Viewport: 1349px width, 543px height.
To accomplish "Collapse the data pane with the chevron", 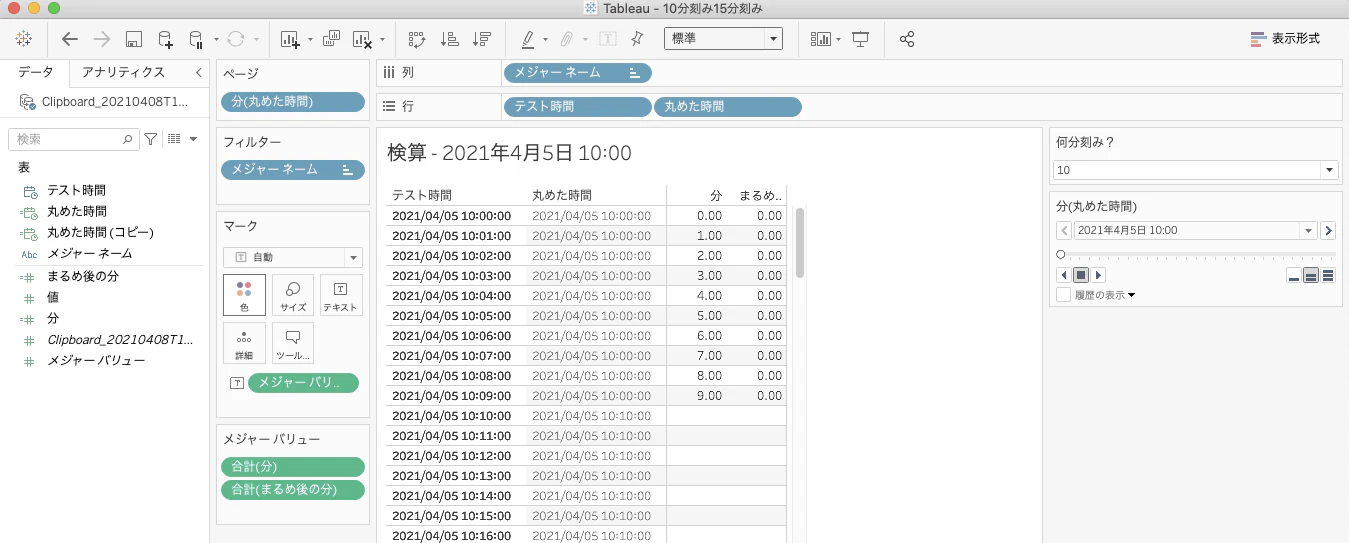I will (x=198, y=72).
